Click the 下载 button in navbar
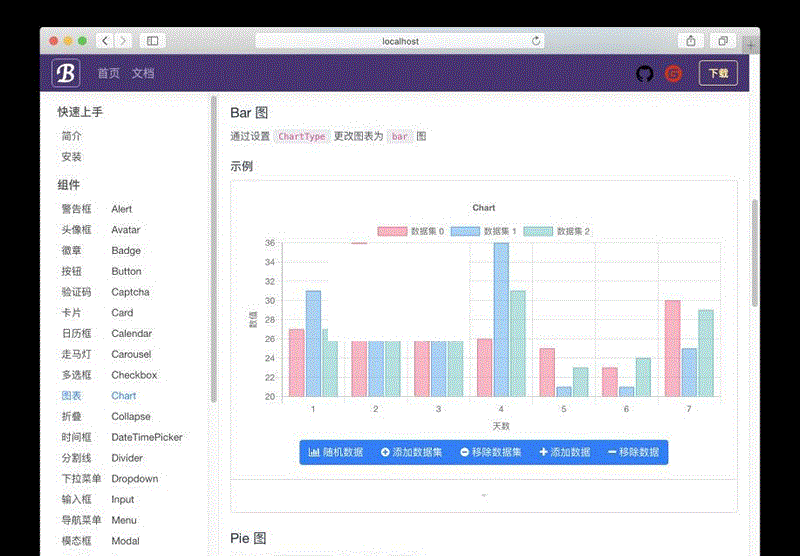800x556 pixels. point(718,73)
